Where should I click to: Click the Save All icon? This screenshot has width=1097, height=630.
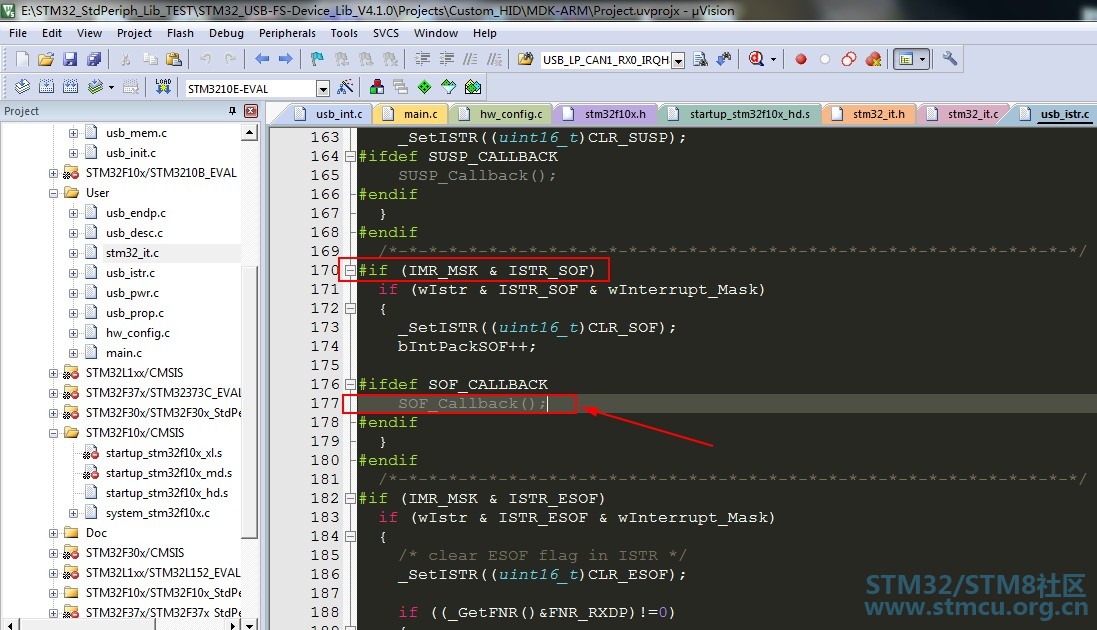pyautogui.click(x=94, y=60)
